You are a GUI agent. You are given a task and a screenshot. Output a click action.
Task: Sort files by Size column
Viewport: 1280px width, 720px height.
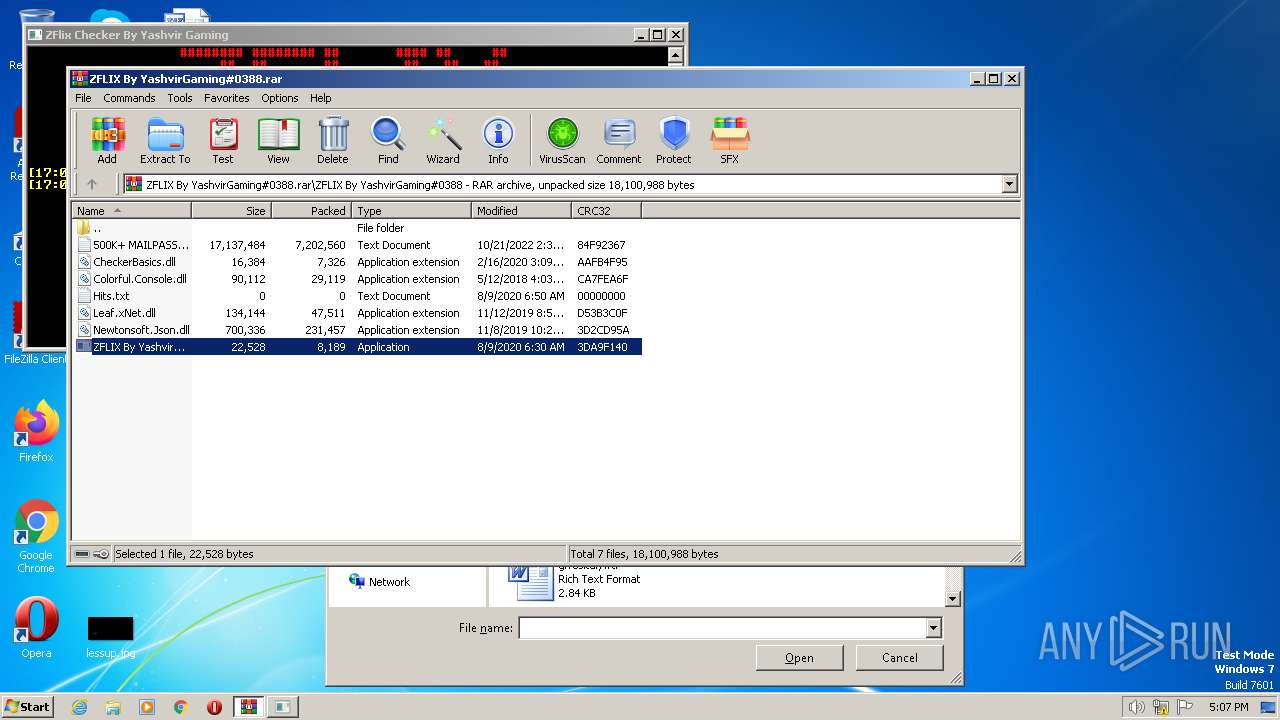[x=231, y=210]
